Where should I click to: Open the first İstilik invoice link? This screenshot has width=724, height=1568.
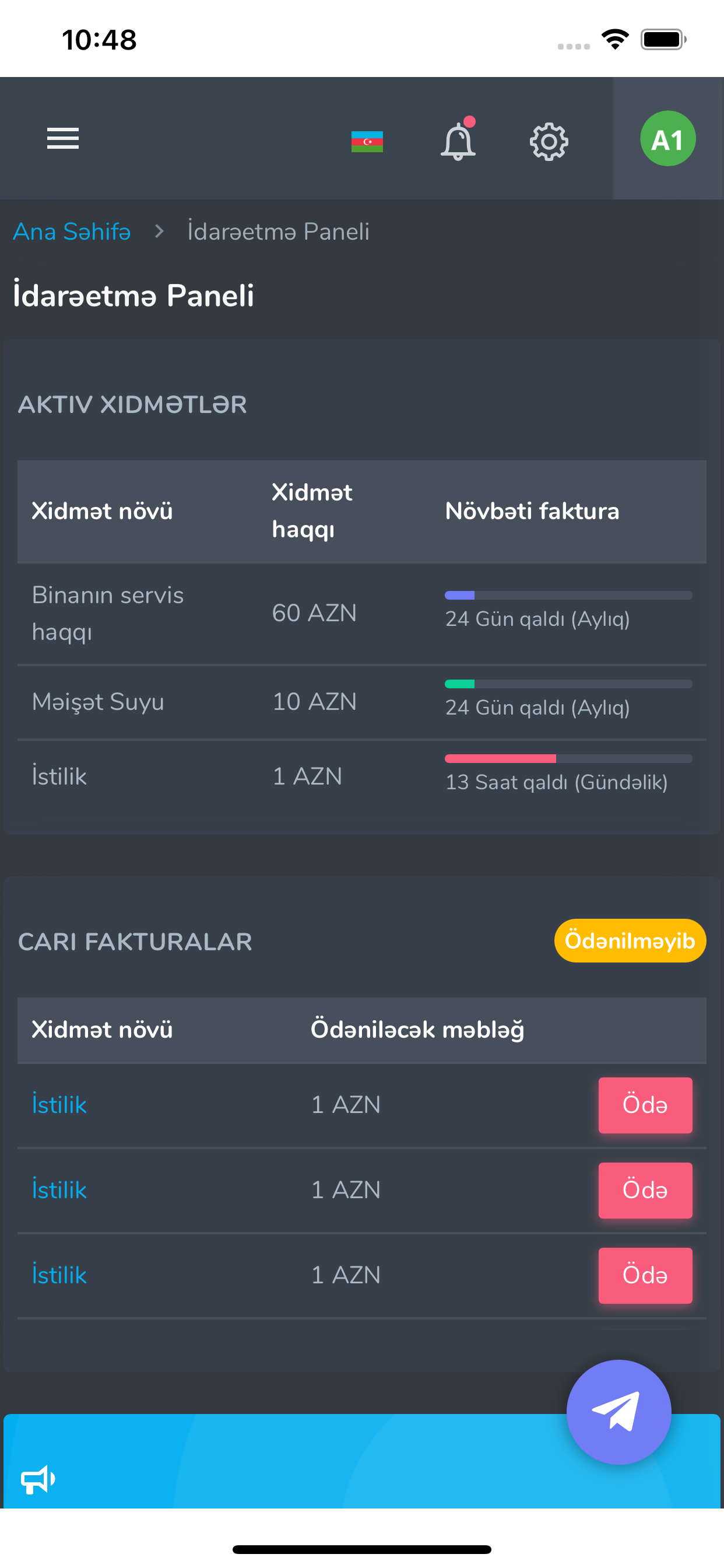click(59, 1105)
